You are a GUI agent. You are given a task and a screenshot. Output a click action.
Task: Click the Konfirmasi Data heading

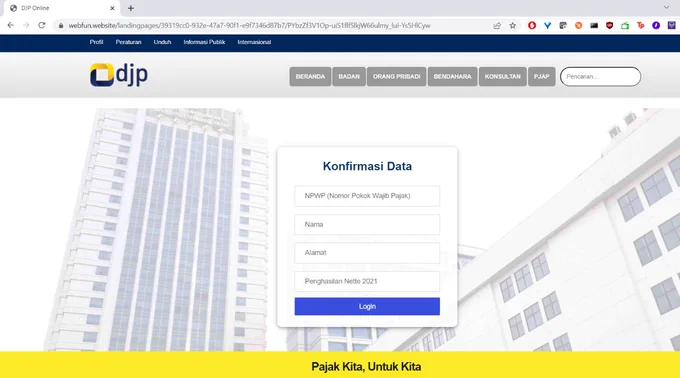[367, 166]
